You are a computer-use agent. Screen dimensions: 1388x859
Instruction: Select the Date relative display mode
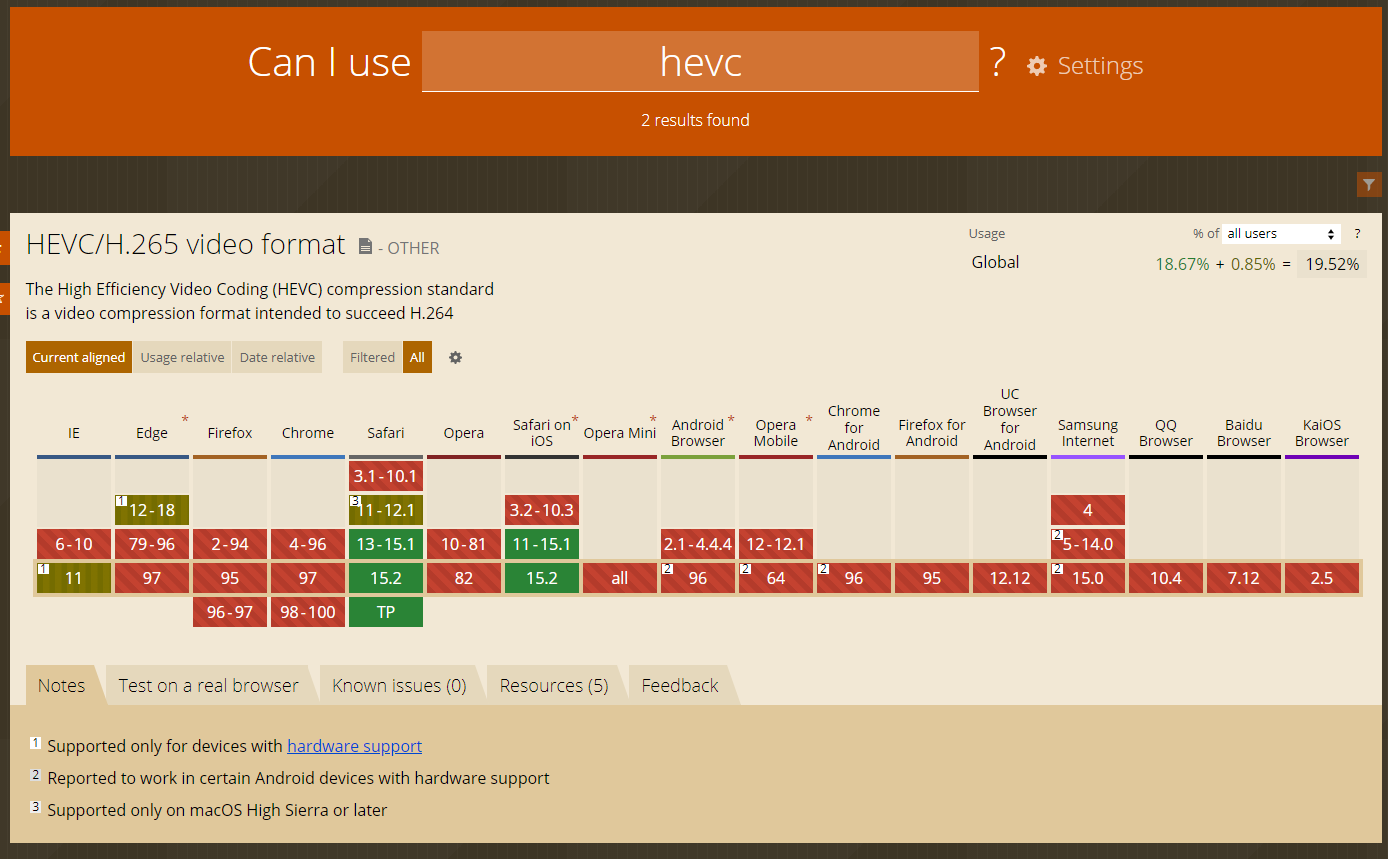click(x=276, y=357)
